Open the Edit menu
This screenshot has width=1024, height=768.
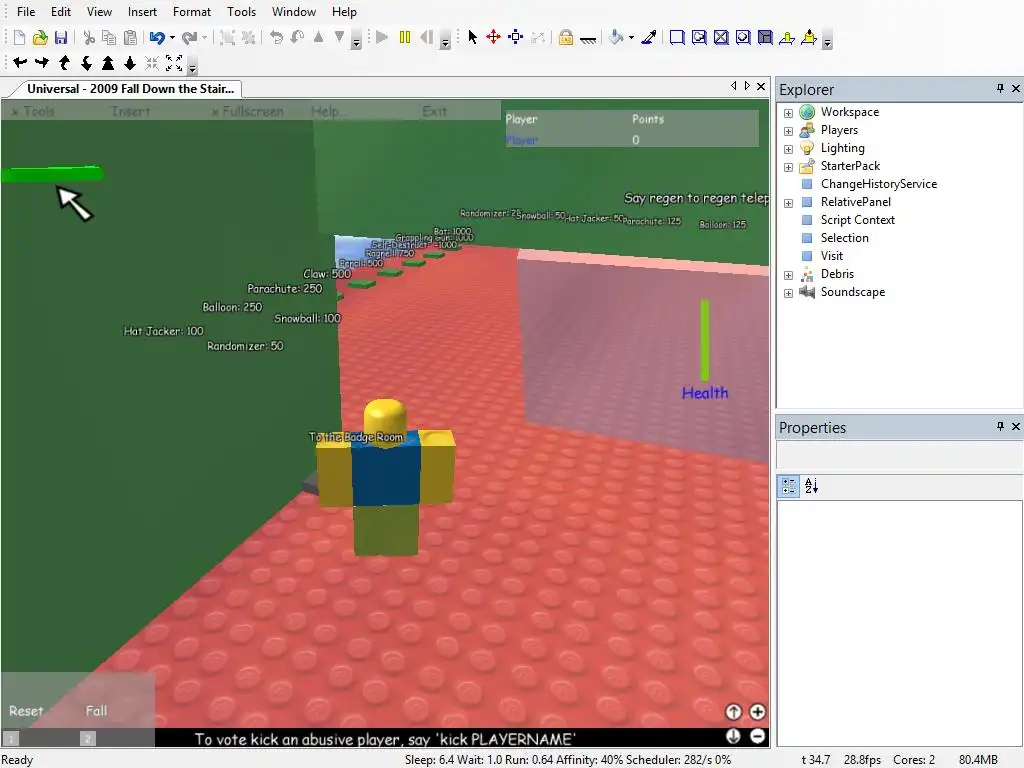point(61,12)
